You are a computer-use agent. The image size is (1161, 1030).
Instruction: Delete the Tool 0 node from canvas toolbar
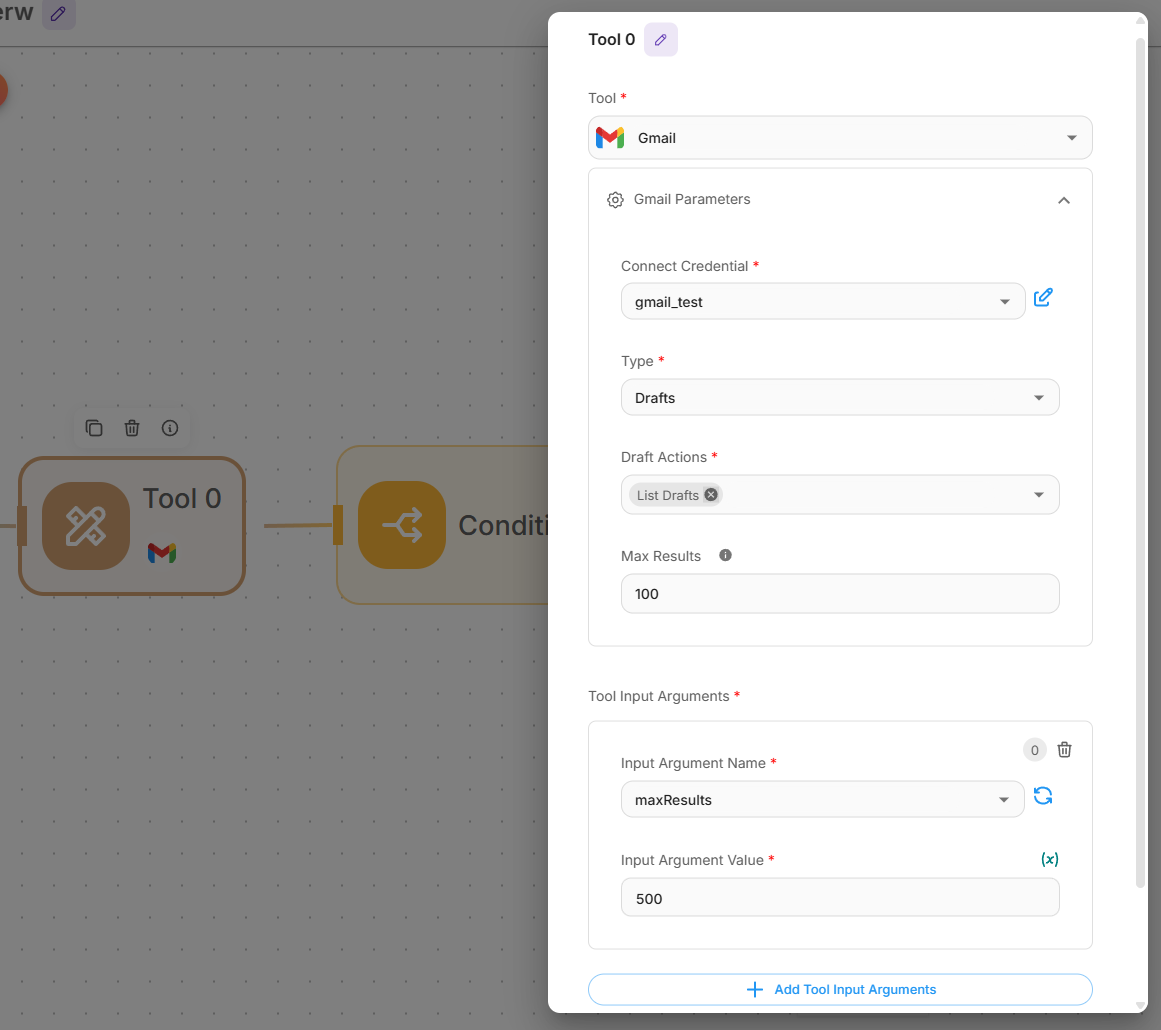tap(132, 428)
